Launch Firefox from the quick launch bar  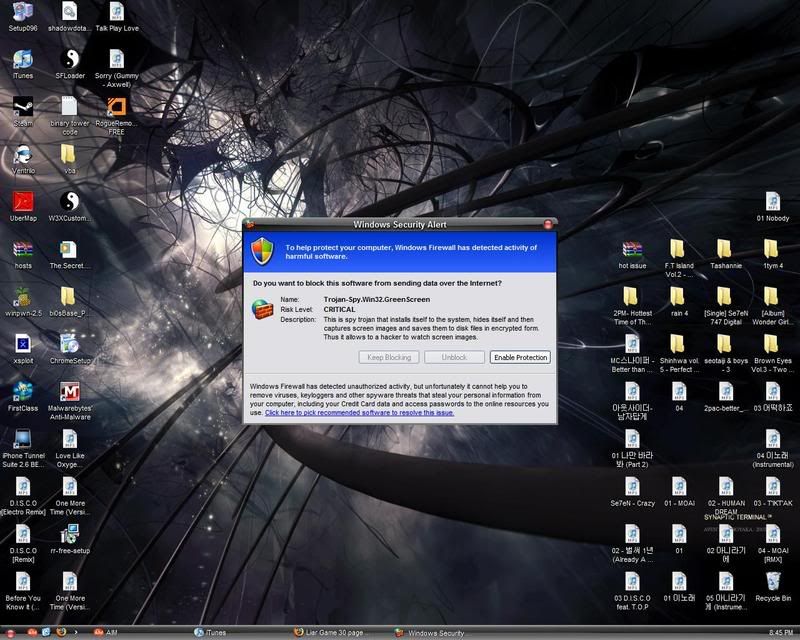pos(61,633)
